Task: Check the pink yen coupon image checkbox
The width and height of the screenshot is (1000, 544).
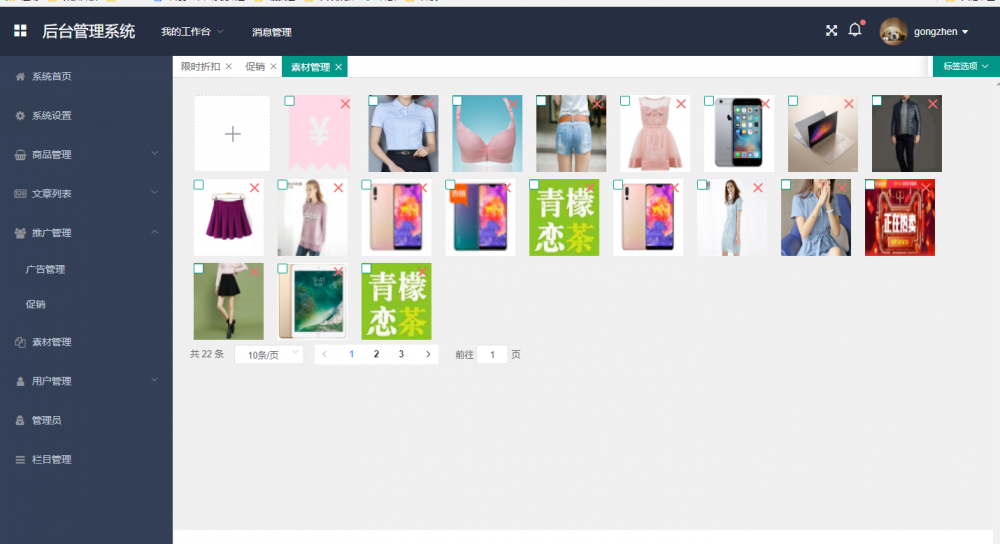Action: (x=290, y=101)
